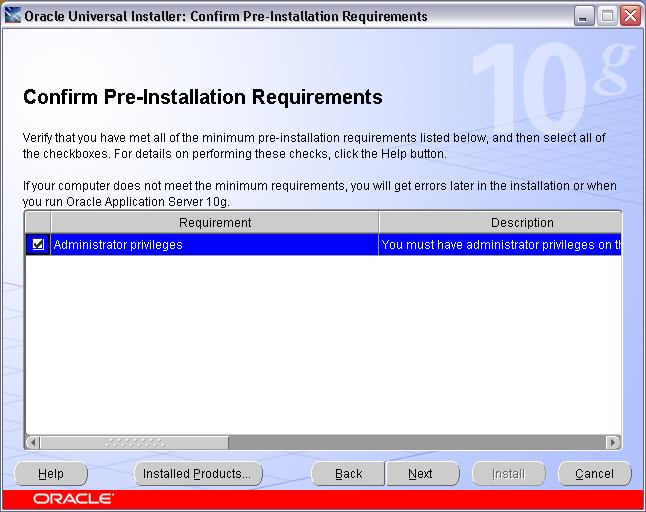Cancel the installation
This screenshot has height=512, width=646.
click(x=594, y=474)
